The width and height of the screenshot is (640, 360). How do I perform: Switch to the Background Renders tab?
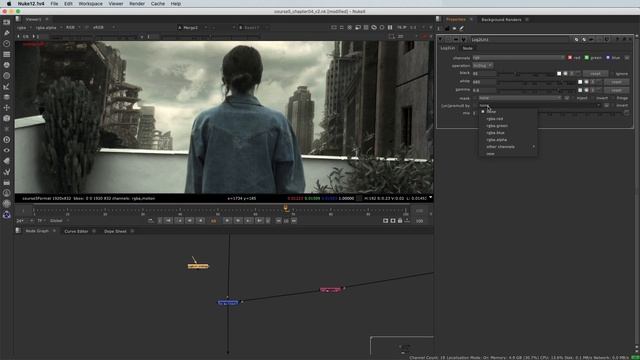pyautogui.click(x=501, y=20)
